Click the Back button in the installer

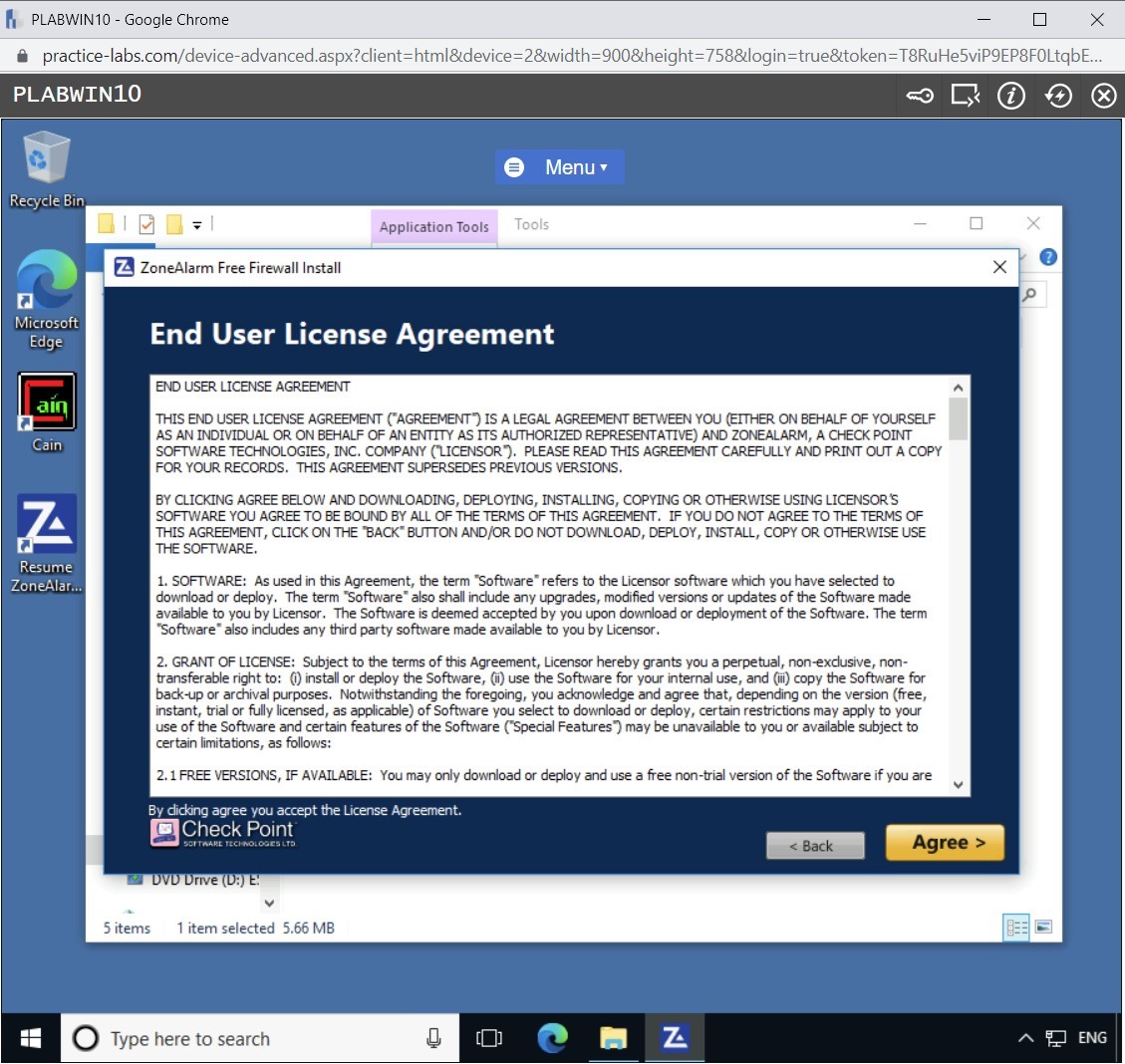(x=814, y=845)
